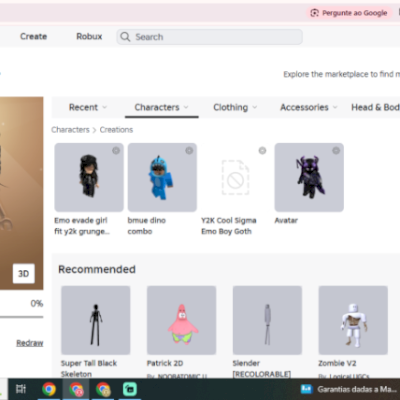Viewport: 400px width, 400px height.
Task: Select Y2K Cool Sigma placeholder thumbnail
Action: pyautogui.click(x=236, y=177)
